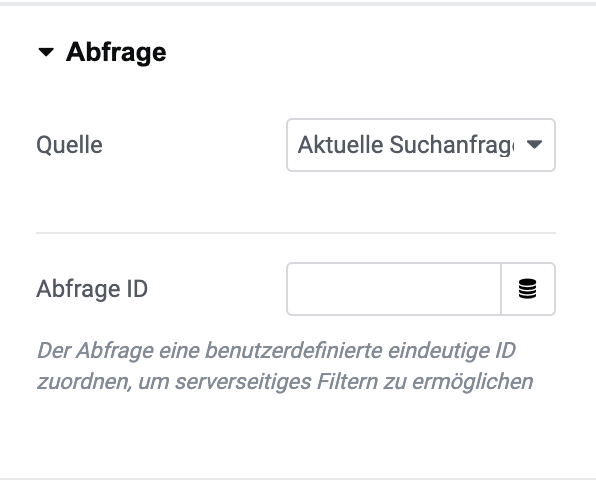Click the 'Aktuelle Suchanfrage' selected value text

tap(406, 145)
